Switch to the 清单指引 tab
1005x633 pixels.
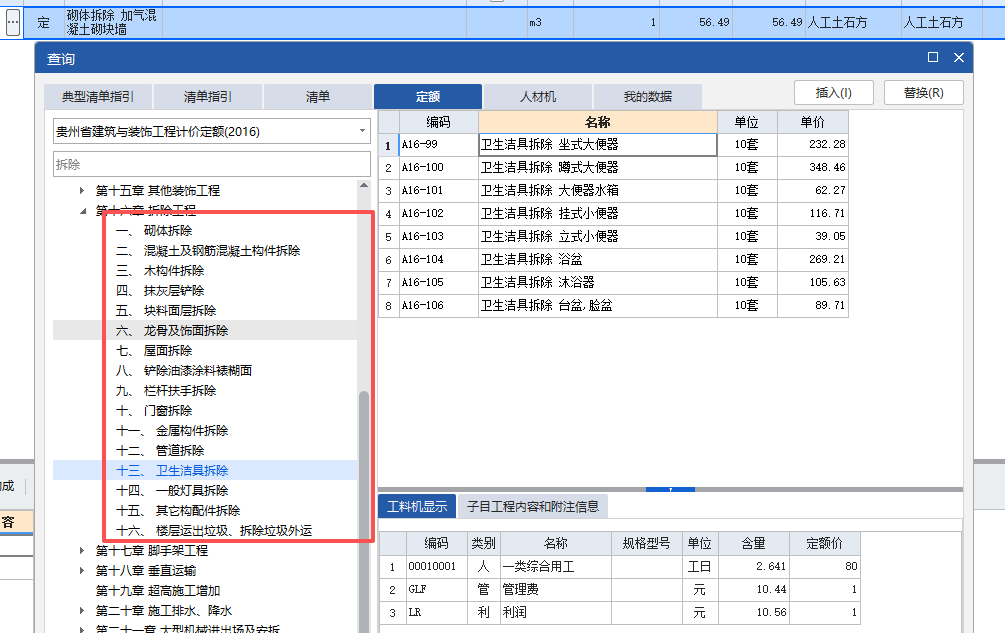pos(208,97)
